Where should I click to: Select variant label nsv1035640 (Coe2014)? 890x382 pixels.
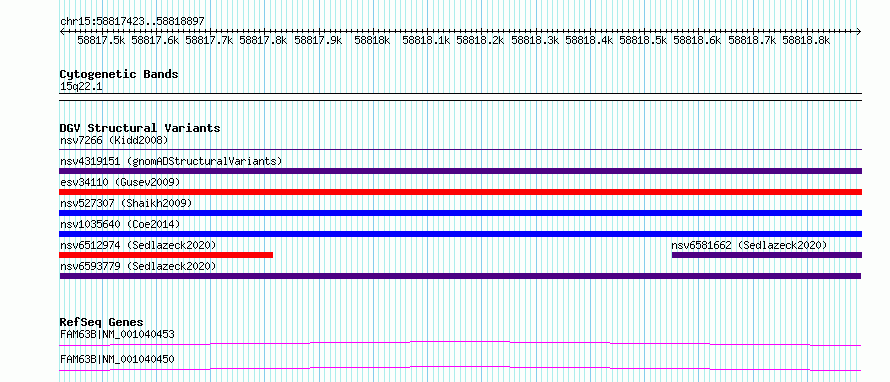(120, 224)
